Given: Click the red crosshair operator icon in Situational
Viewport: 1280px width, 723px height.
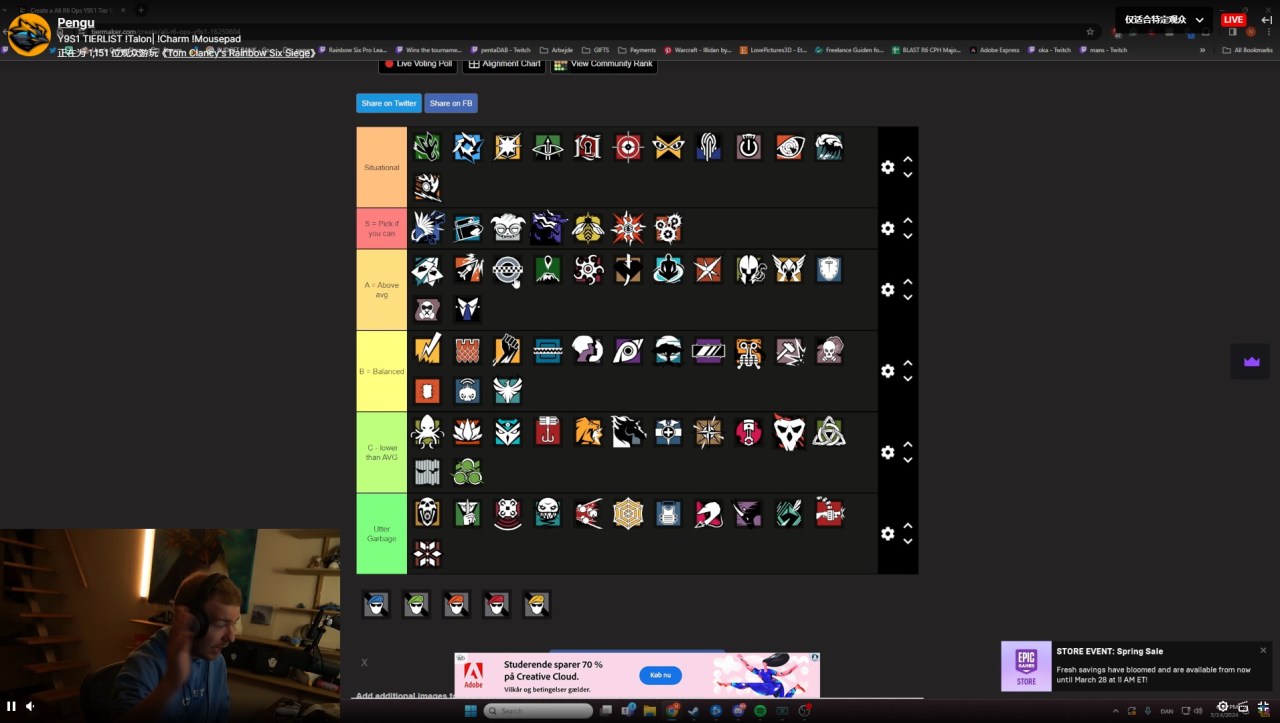Looking at the screenshot, I should click(628, 147).
